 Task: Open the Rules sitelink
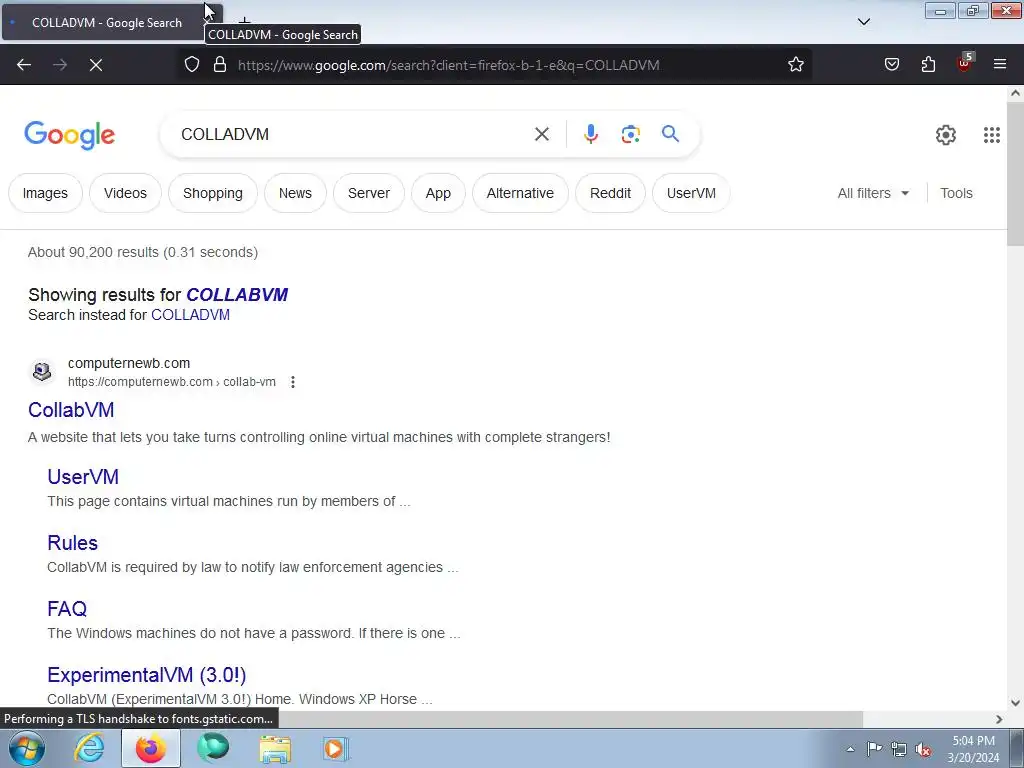point(72,543)
